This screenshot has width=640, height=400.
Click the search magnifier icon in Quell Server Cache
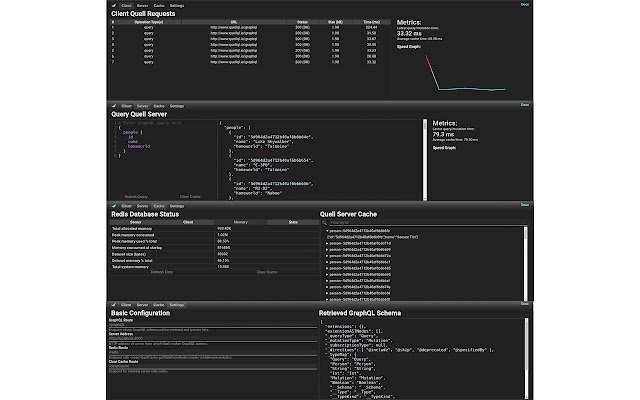pos(324,223)
